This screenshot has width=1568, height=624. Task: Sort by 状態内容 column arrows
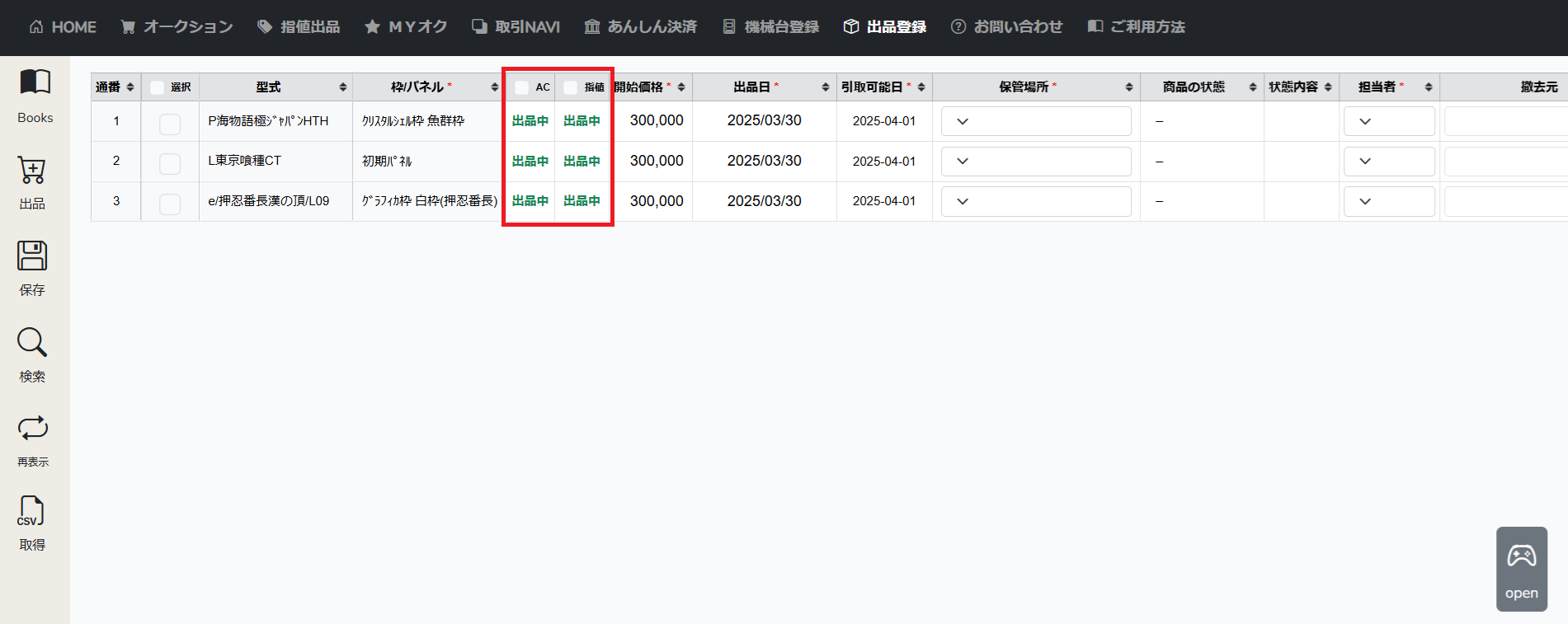pos(1328,87)
